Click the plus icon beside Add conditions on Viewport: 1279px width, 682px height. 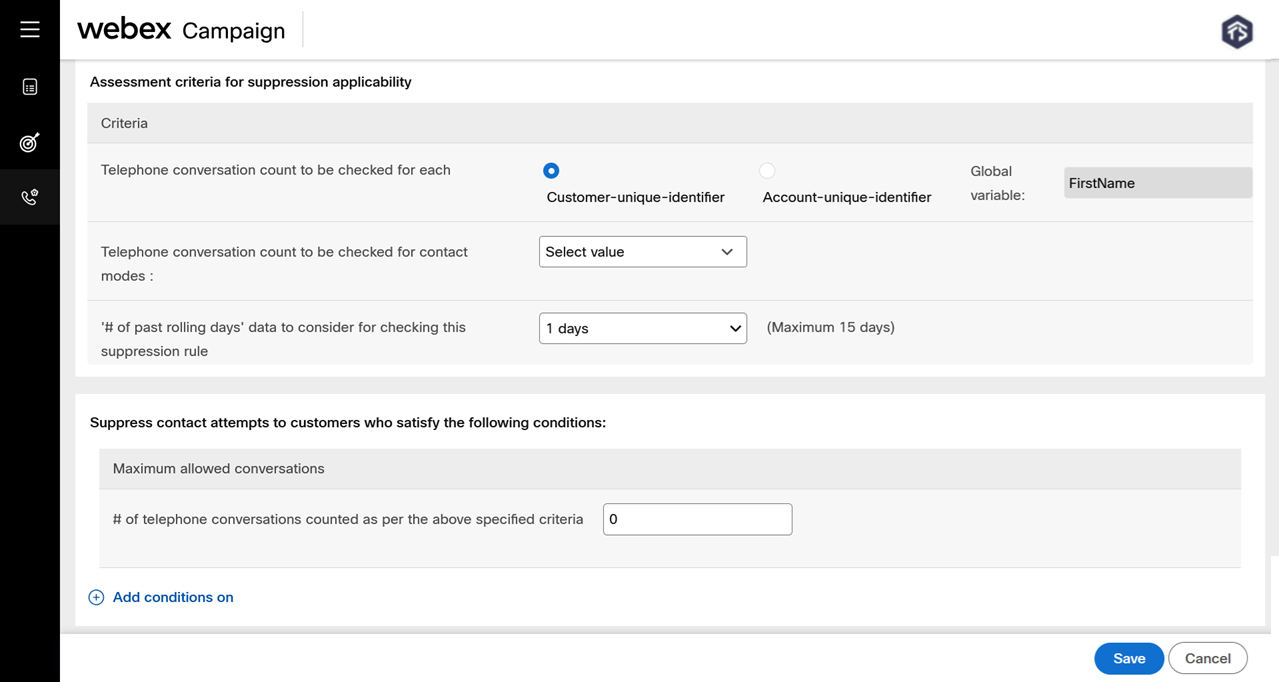click(x=96, y=598)
